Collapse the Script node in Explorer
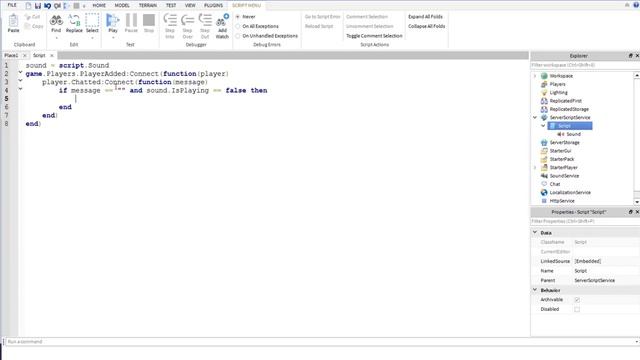 pos(543,126)
